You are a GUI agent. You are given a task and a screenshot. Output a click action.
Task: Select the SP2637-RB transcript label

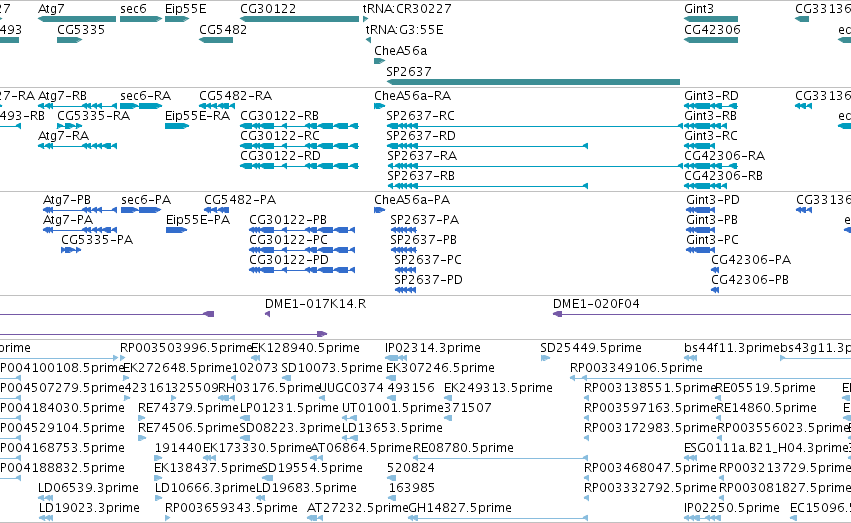click(421, 176)
